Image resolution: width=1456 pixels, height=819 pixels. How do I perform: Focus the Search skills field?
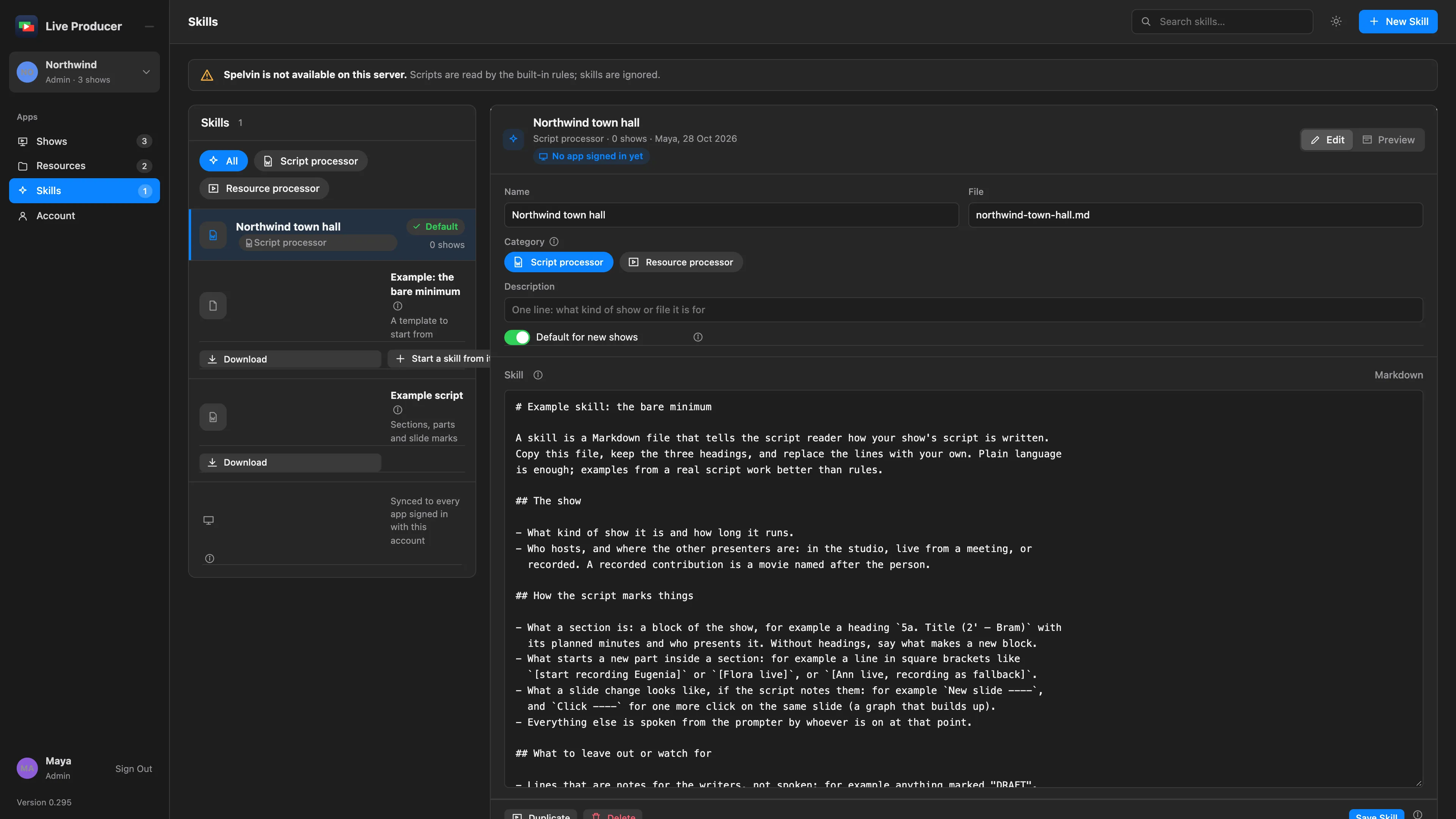click(1222, 22)
